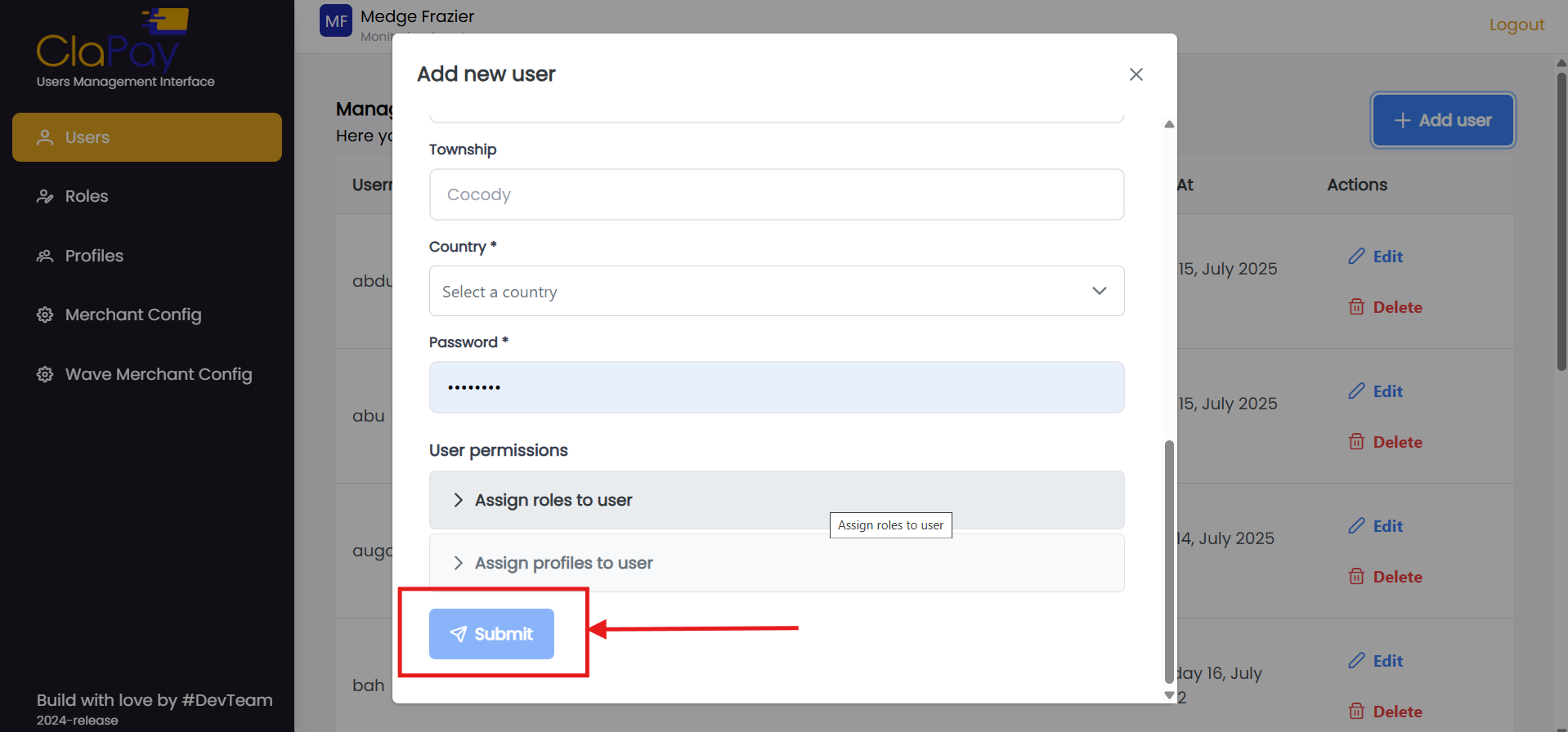
Task: Click the Roles icon in sidebar
Action: pyautogui.click(x=45, y=197)
